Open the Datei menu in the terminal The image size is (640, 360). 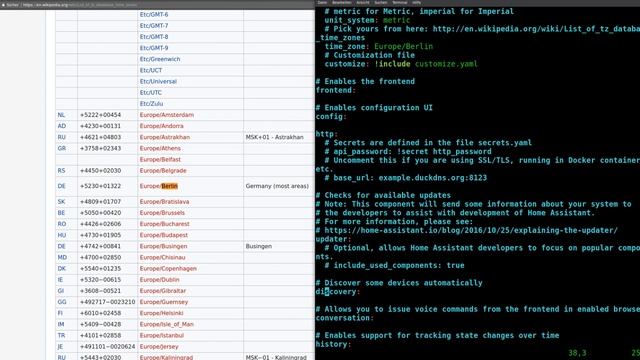(322, 2)
